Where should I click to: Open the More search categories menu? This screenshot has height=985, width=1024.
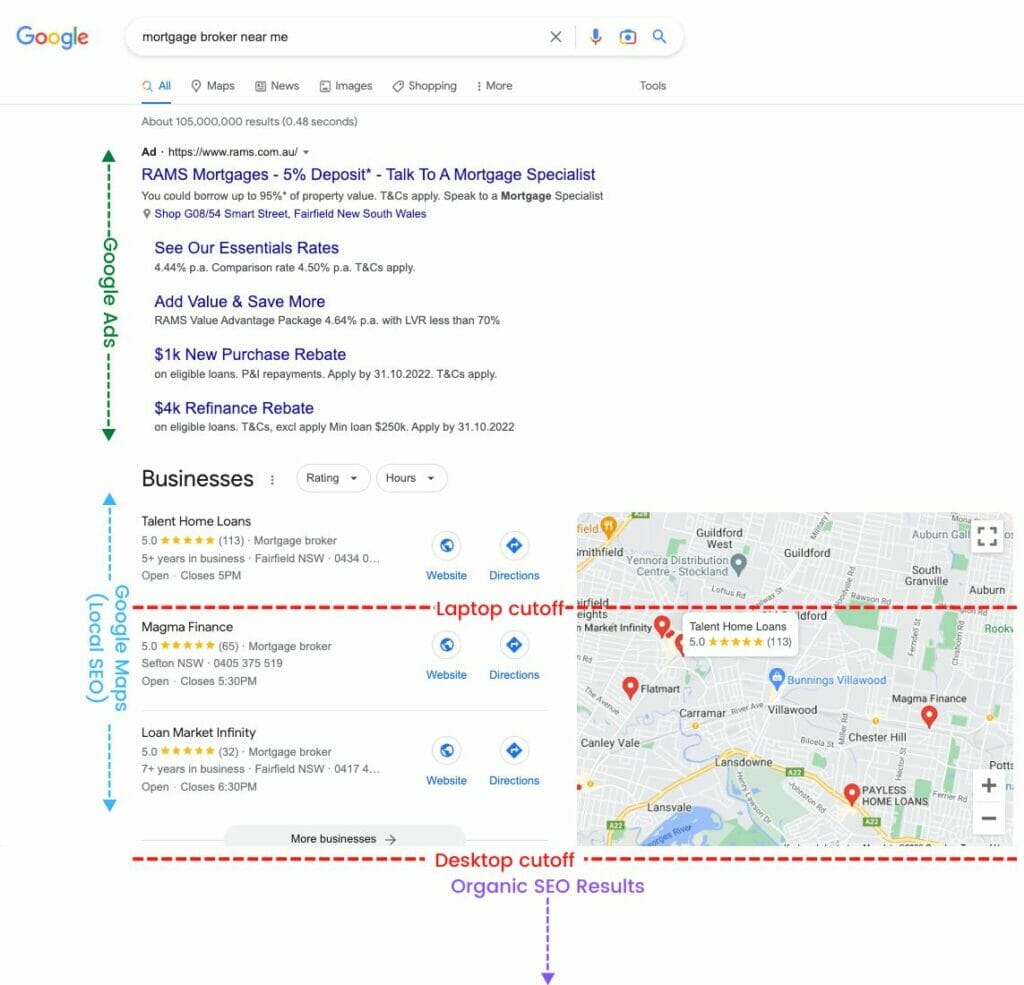point(494,86)
